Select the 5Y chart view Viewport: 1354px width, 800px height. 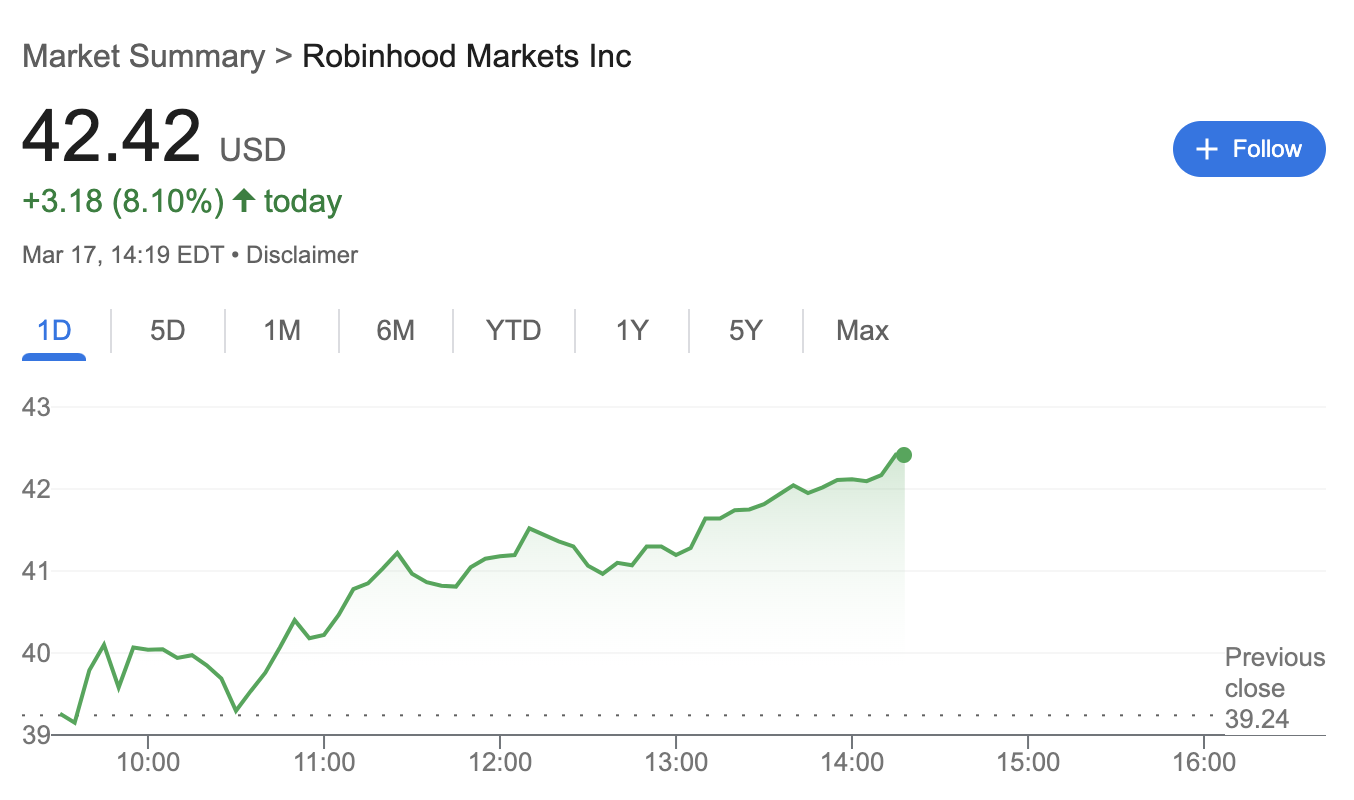click(745, 330)
